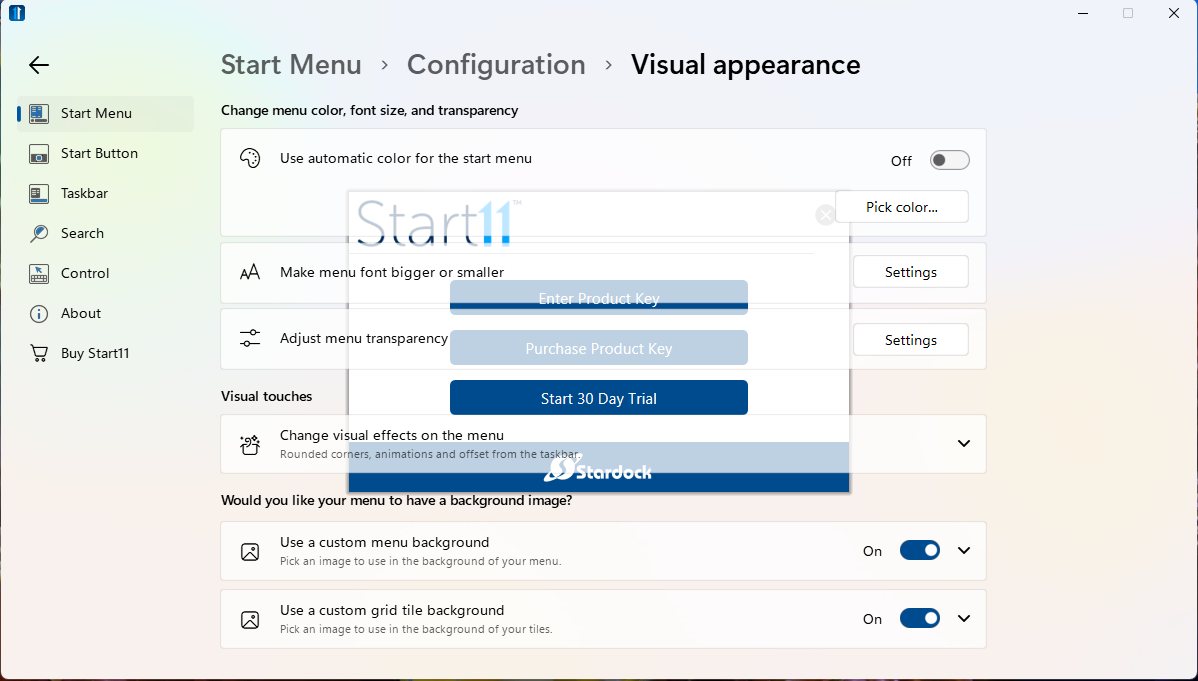
Task: Open the Start Menu section
Action: point(105,113)
